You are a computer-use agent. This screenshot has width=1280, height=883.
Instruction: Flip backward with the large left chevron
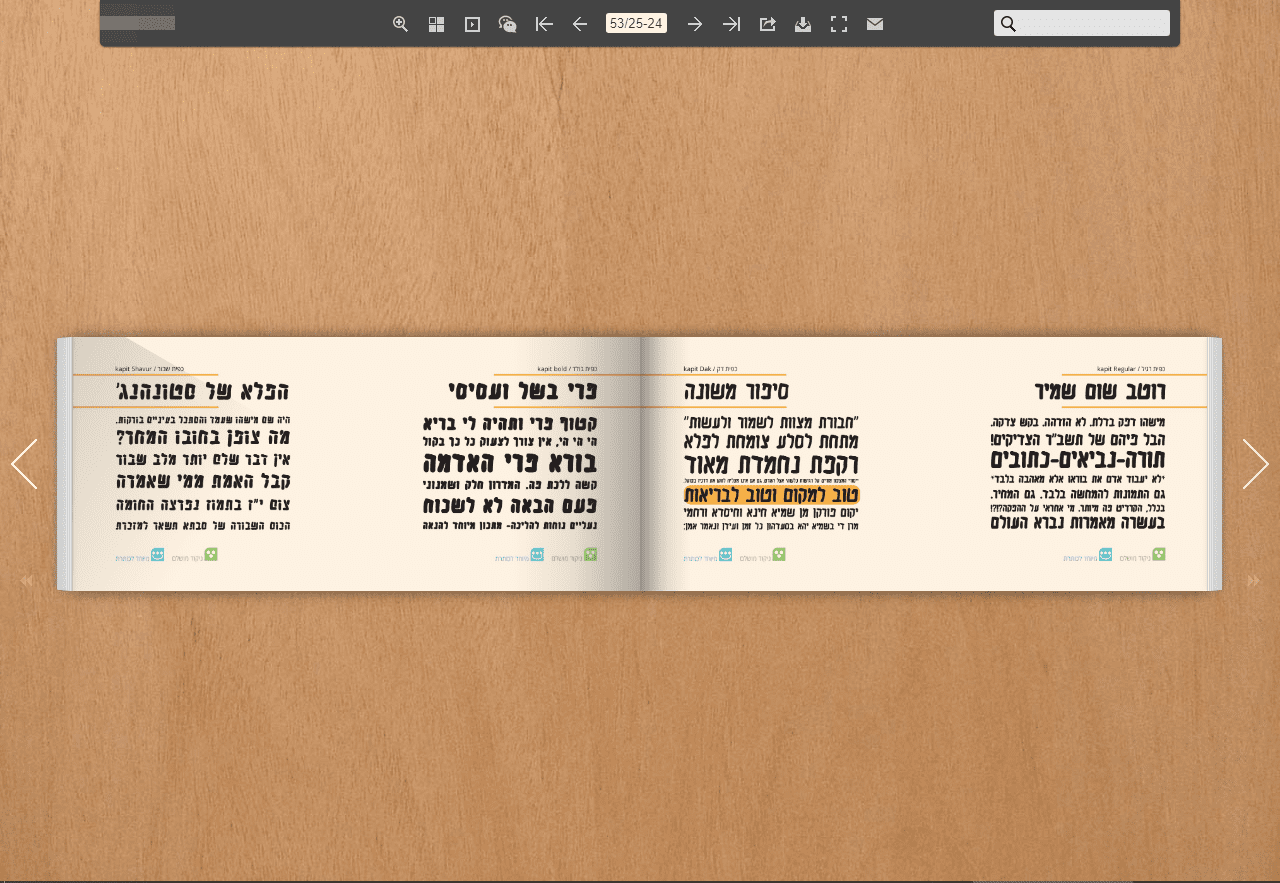[24, 464]
